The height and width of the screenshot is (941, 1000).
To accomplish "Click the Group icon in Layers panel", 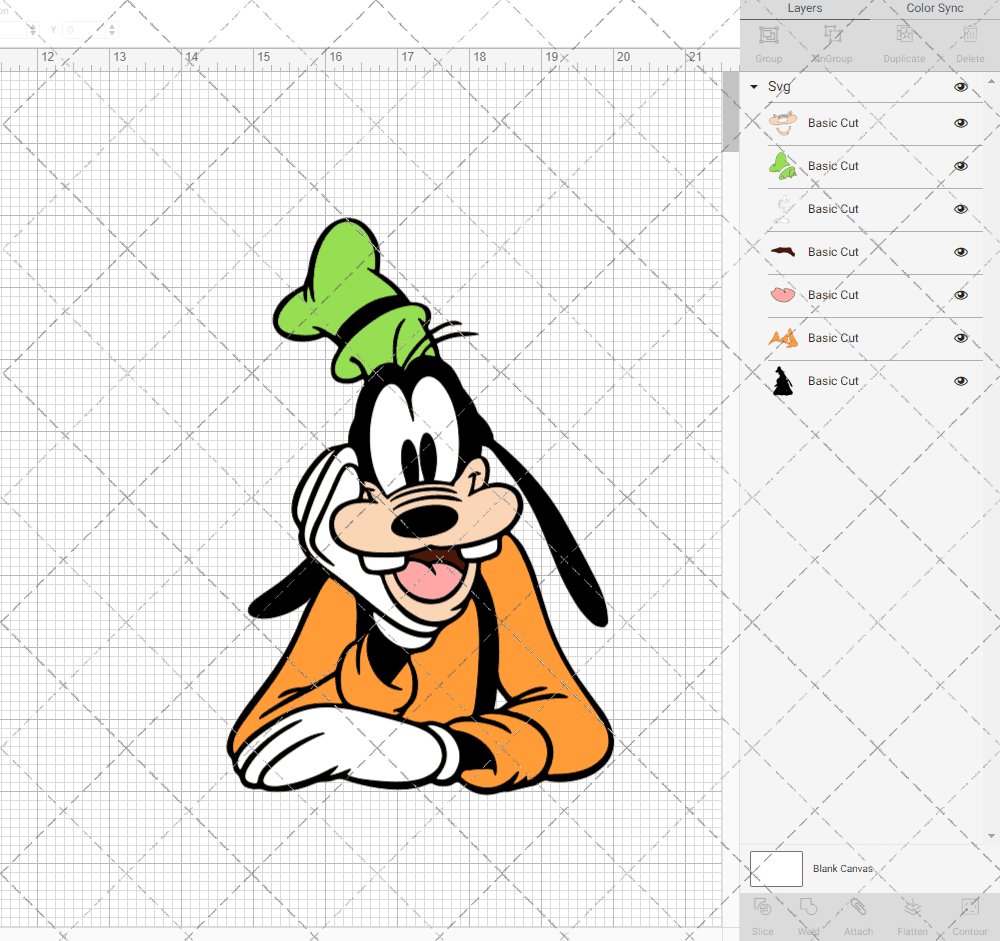I will pyautogui.click(x=768, y=34).
